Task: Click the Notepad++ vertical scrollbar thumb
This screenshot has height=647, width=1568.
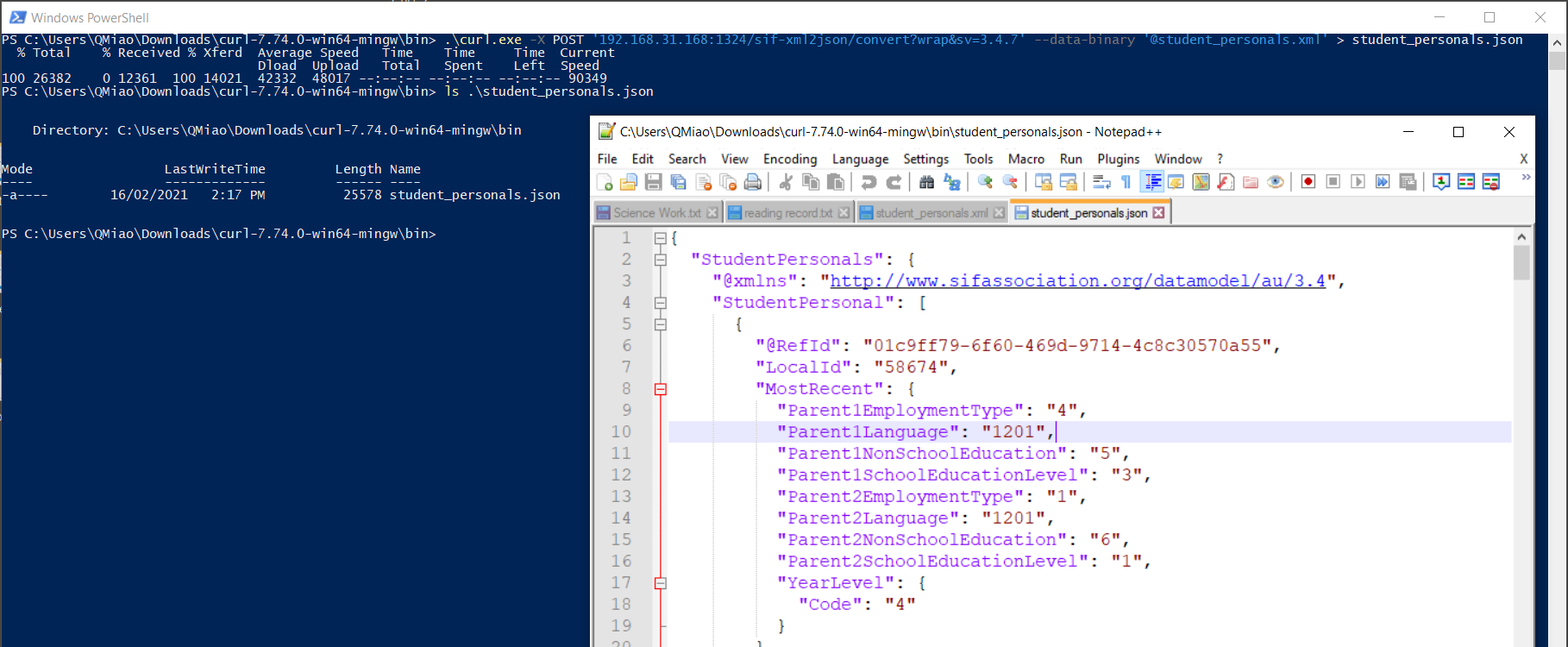Action: click(1521, 263)
